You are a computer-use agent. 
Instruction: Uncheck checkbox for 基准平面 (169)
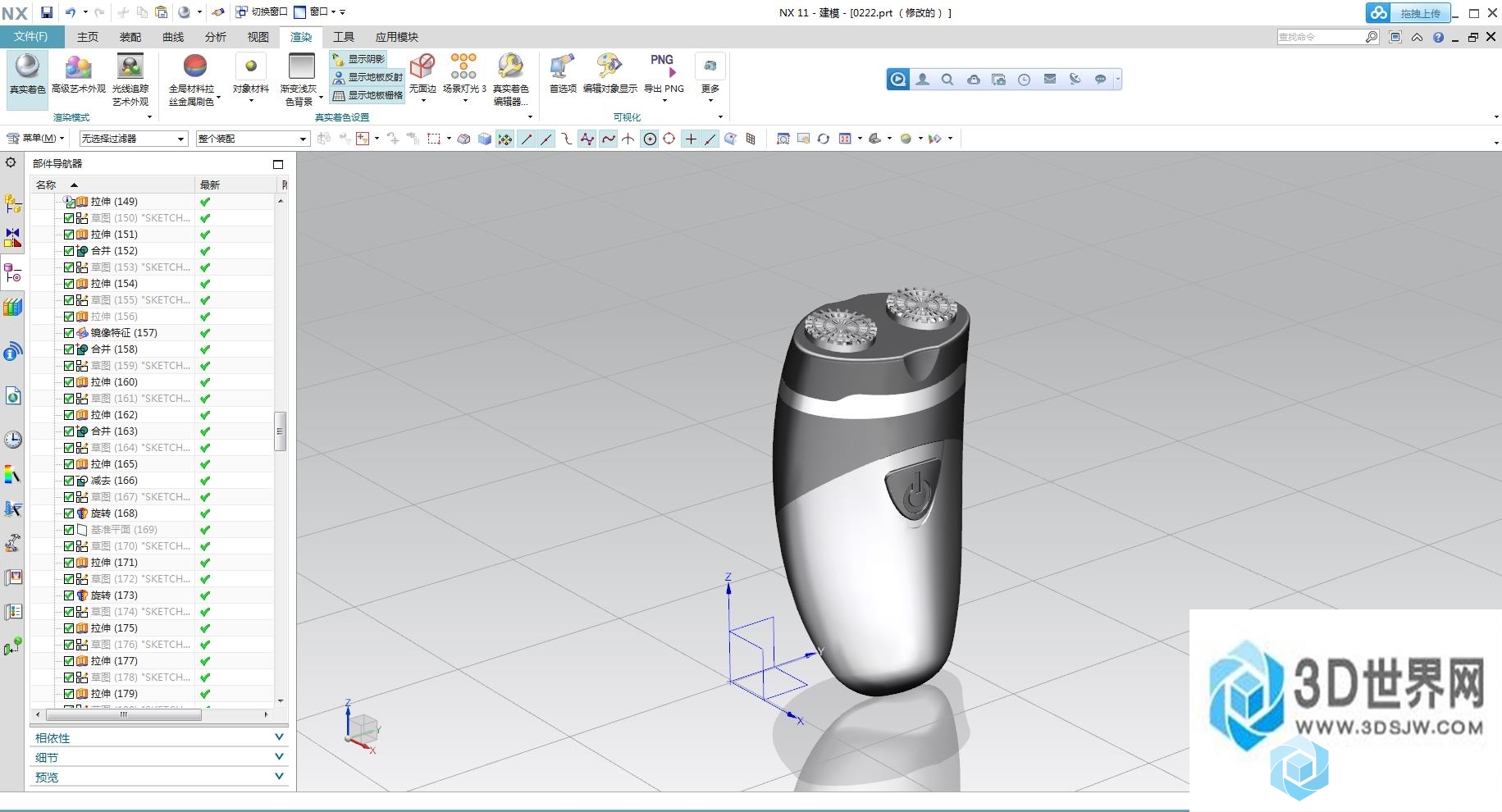[69, 530]
